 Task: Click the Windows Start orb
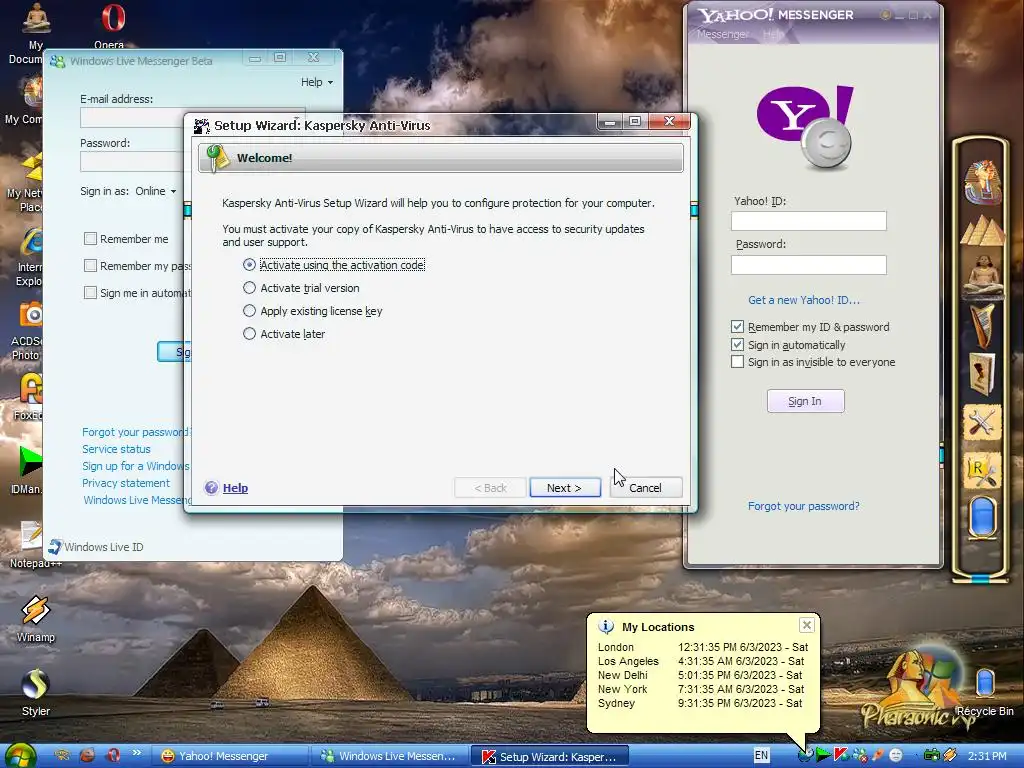(x=20, y=756)
